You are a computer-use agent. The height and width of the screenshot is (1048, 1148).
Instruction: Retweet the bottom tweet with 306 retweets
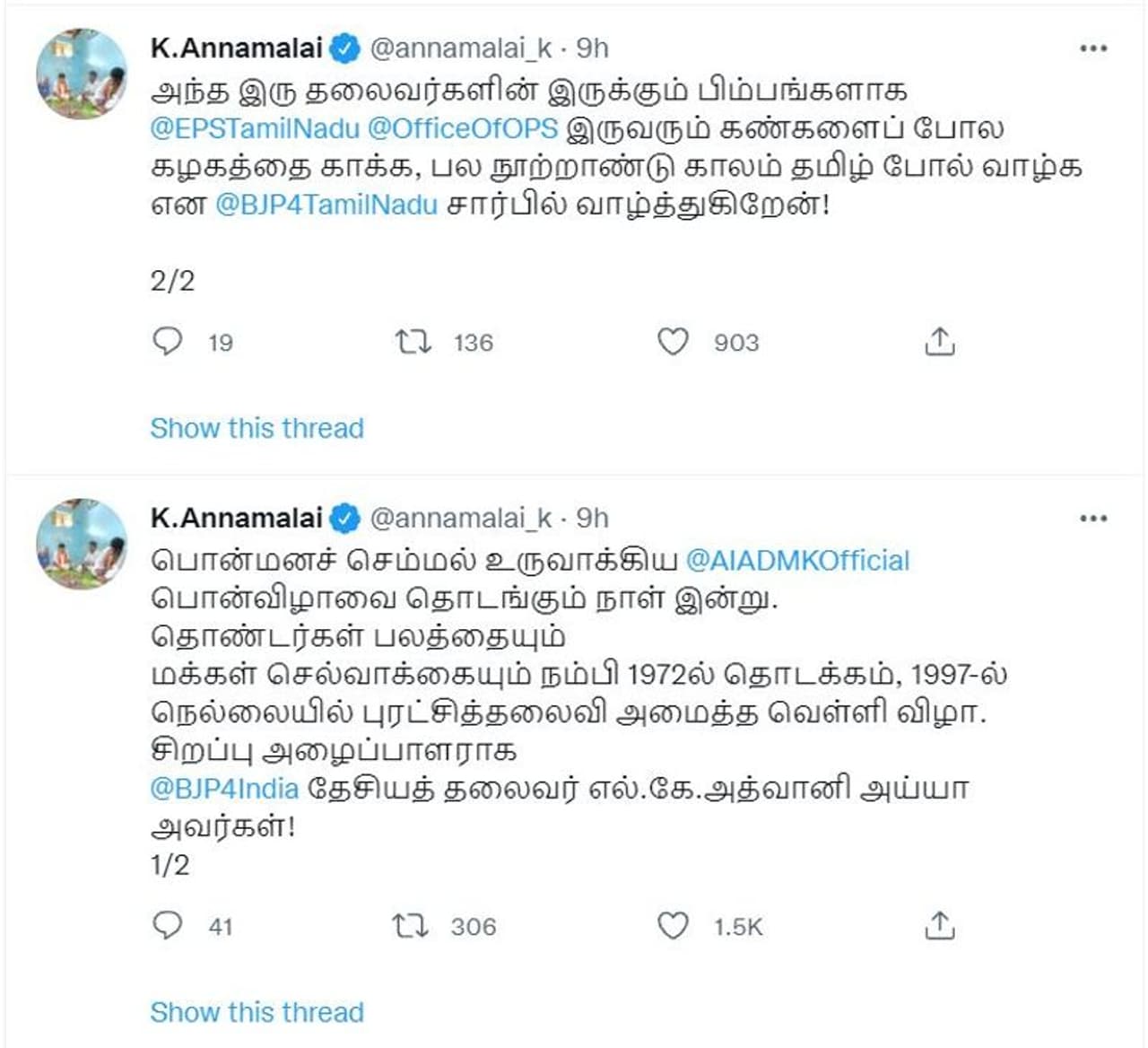tap(411, 925)
